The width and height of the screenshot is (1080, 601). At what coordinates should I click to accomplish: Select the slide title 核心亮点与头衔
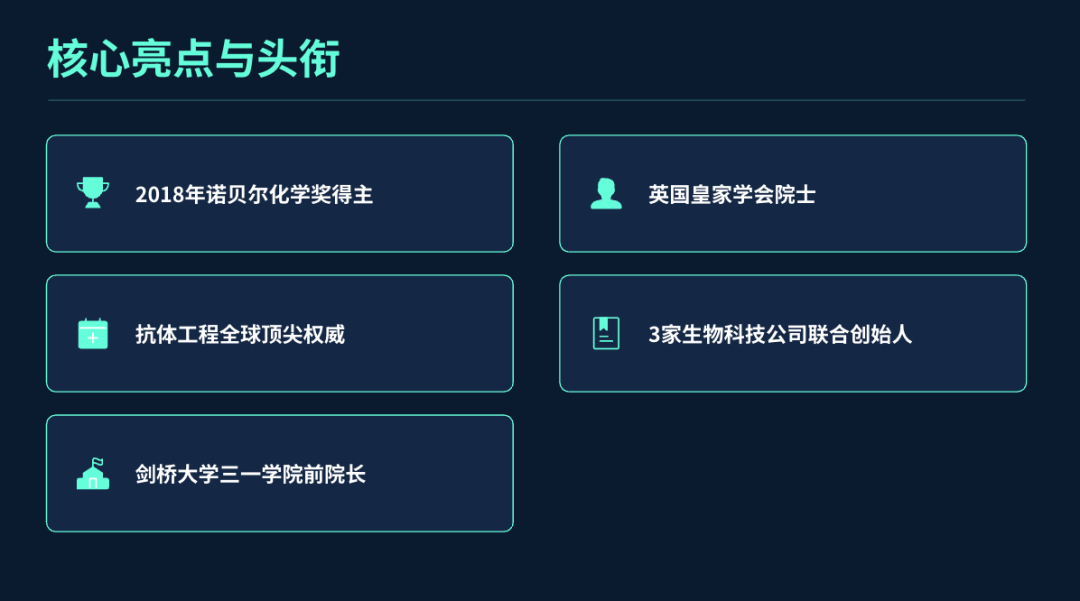194,59
